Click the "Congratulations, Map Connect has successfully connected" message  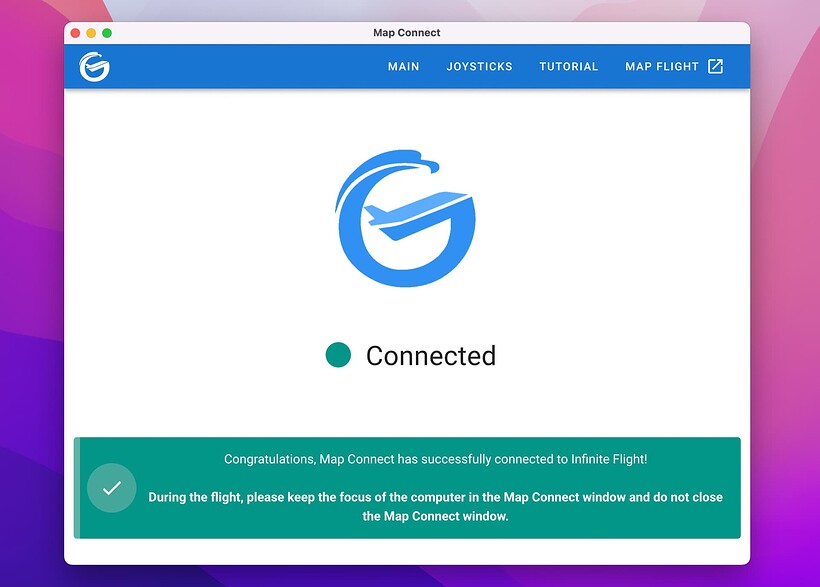click(436, 459)
